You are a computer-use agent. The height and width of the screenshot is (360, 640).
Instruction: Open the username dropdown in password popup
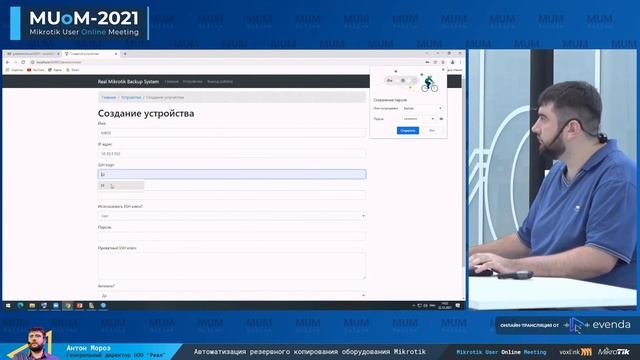point(422,109)
